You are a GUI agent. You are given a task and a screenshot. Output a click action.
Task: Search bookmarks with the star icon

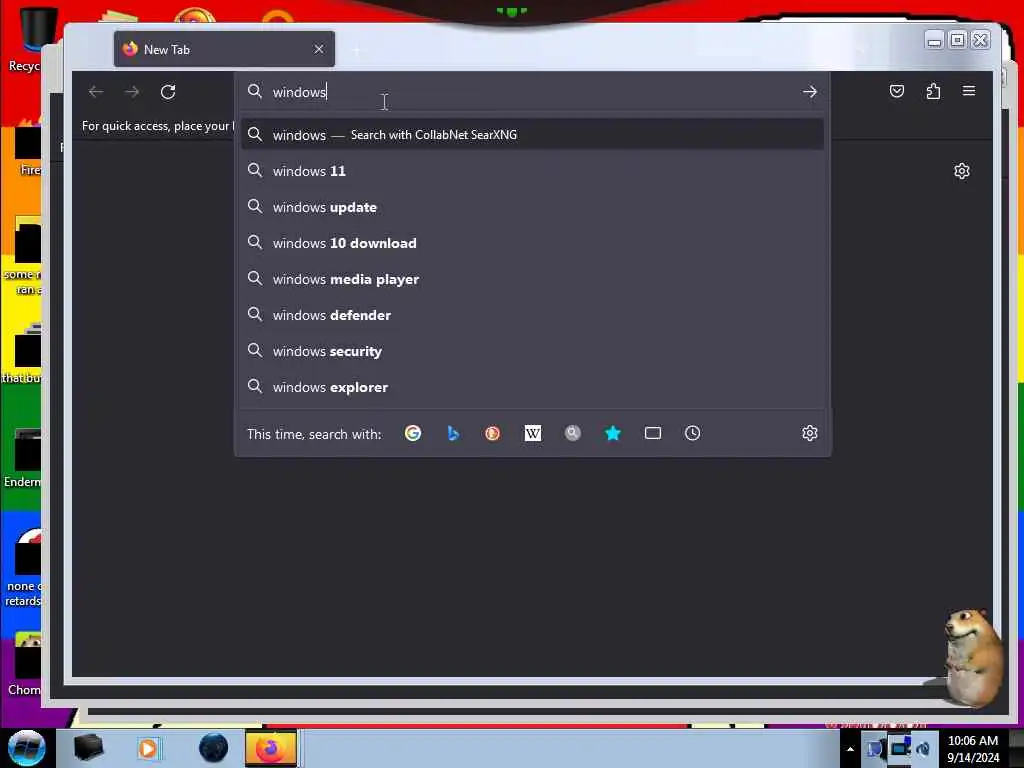[x=613, y=433]
